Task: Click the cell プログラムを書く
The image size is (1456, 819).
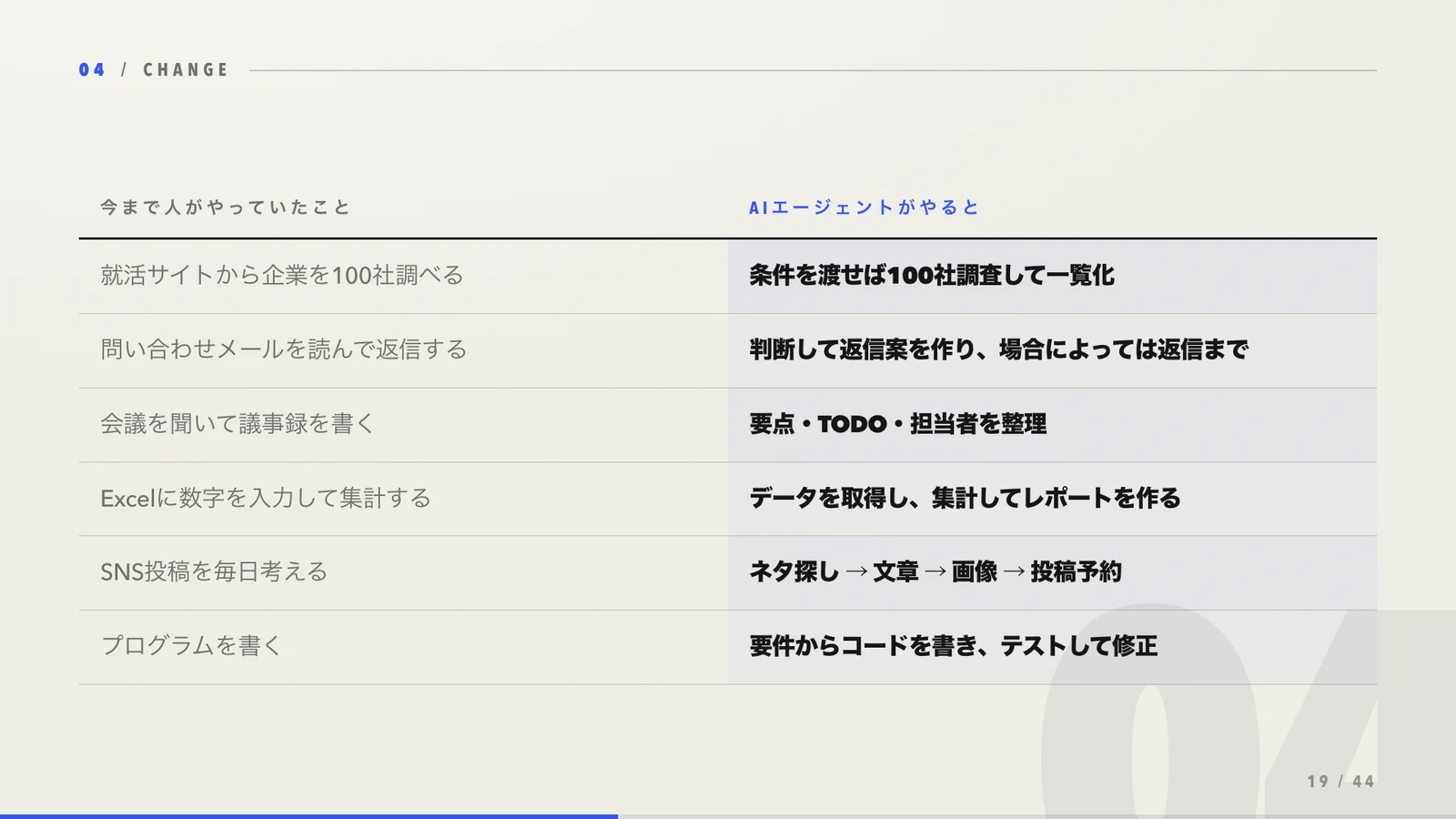Action: (x=403, y=647)
